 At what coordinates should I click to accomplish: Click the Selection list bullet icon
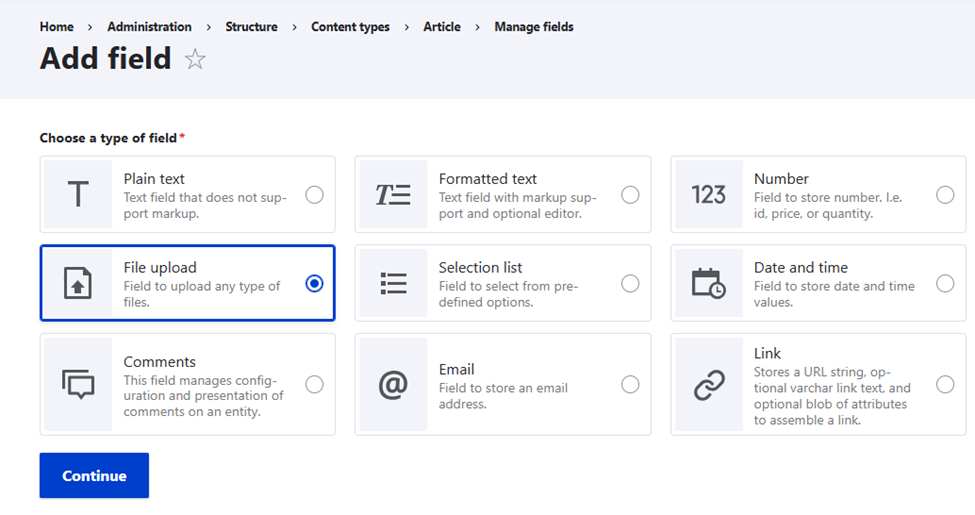tap(393, 284)
